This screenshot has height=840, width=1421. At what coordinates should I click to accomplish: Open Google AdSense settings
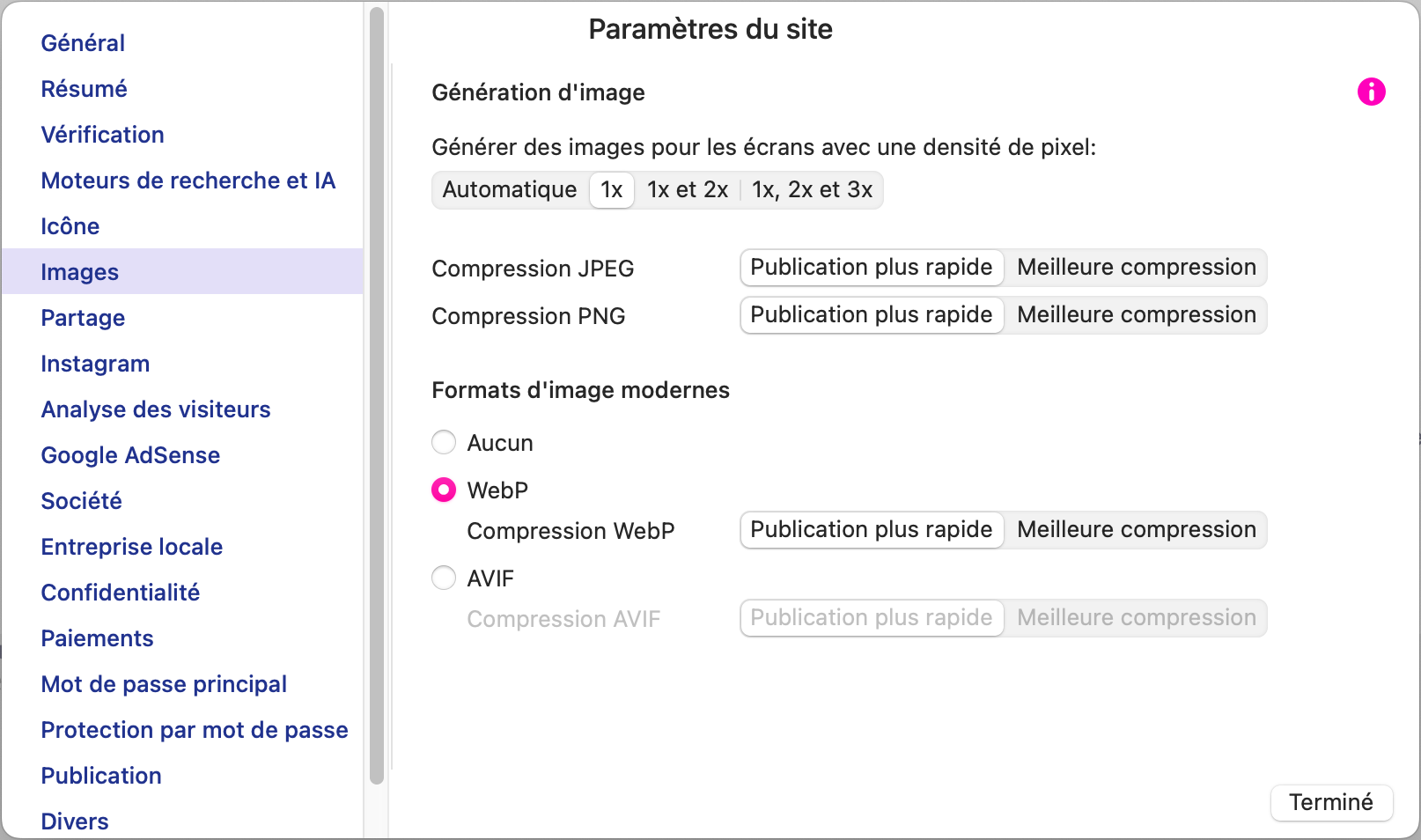tap(130, 455)
